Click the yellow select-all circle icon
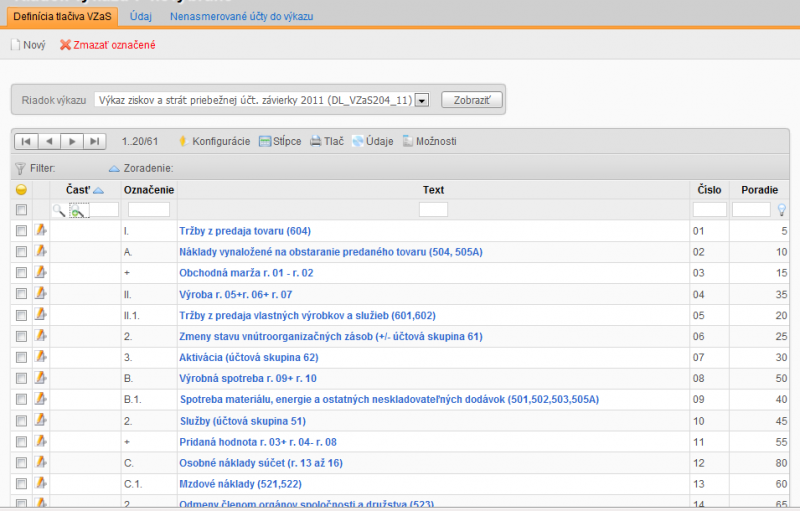 tap(21, 190)
